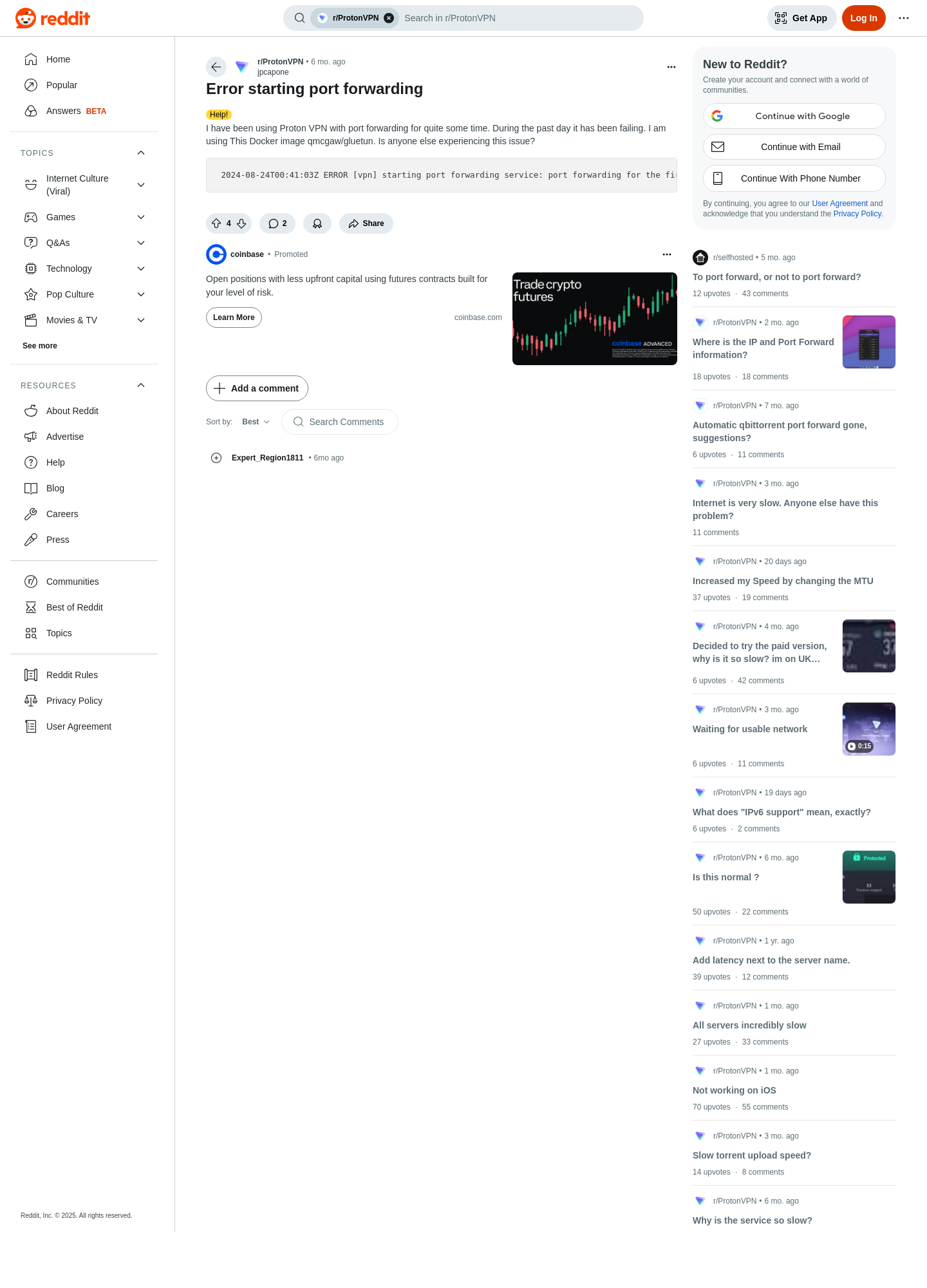Click the Press pen icon

click(31, 540)
